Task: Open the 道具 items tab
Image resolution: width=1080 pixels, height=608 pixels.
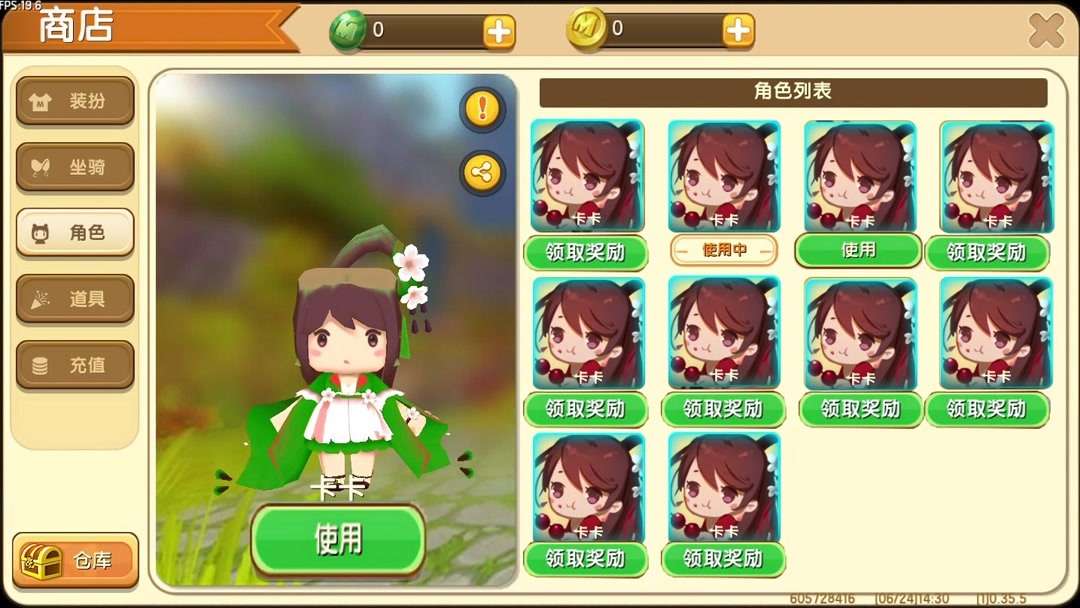Action: pos(75,299)
